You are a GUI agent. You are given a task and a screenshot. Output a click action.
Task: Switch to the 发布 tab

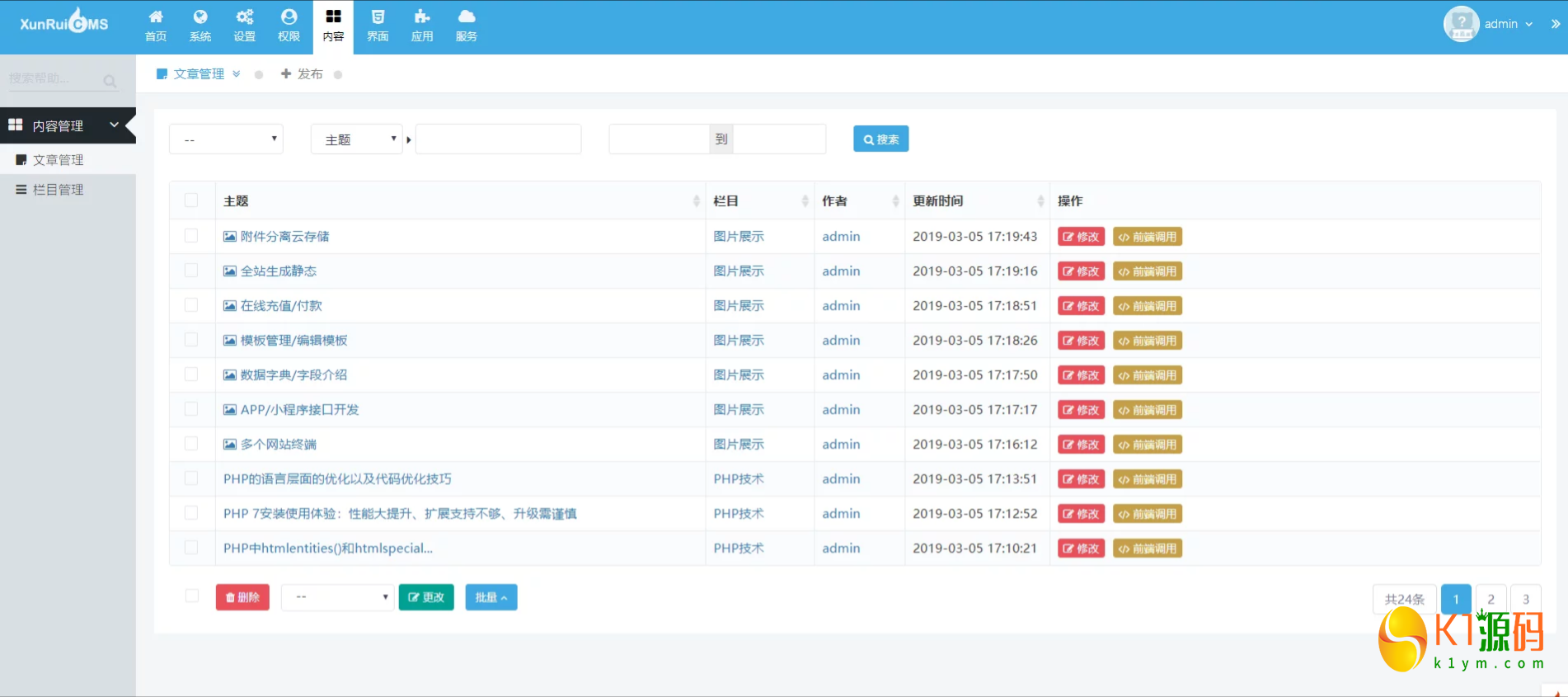pos(303,74)
